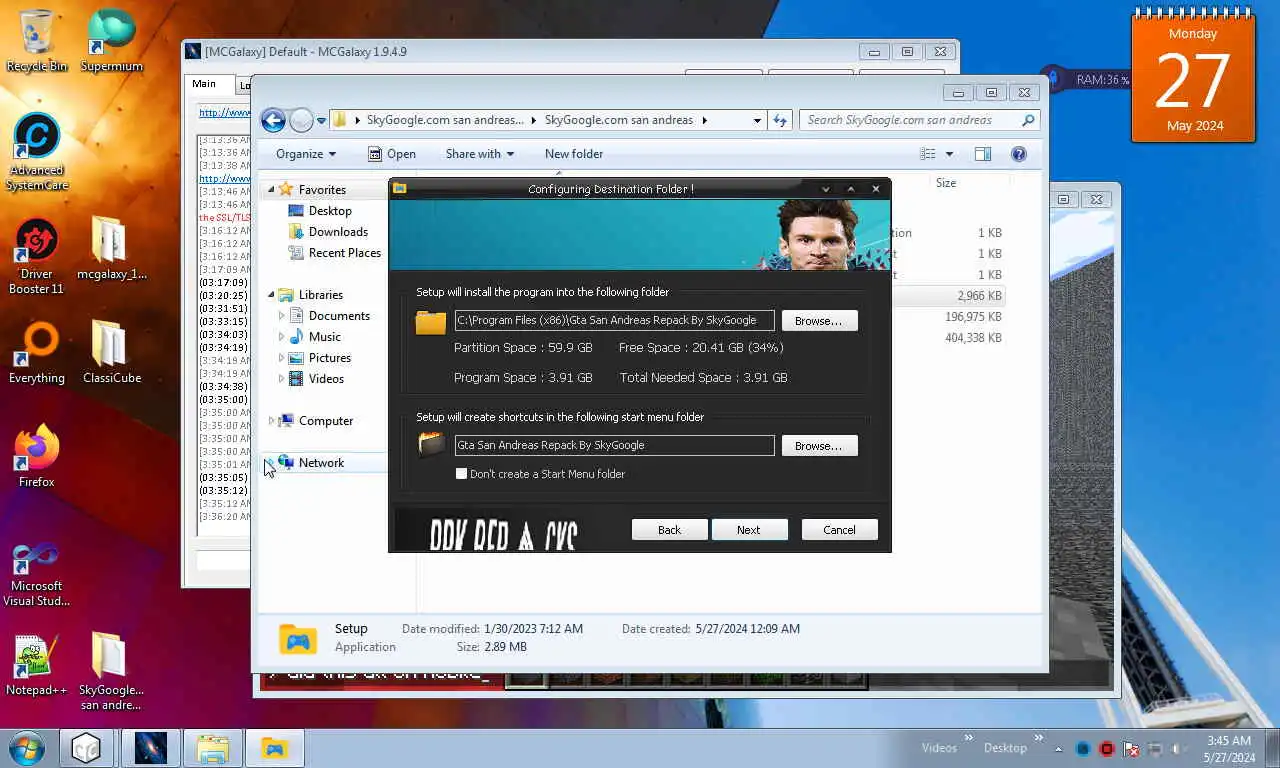Switch to Windows Explorer in taskbar
Screen dimensions: 1280x768
pyautogui.click(x=213, y=748)
